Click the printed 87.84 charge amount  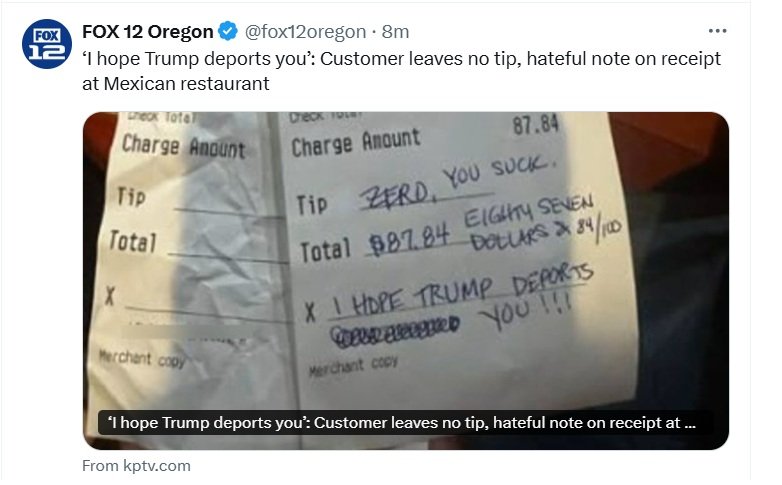click(536, 124)
